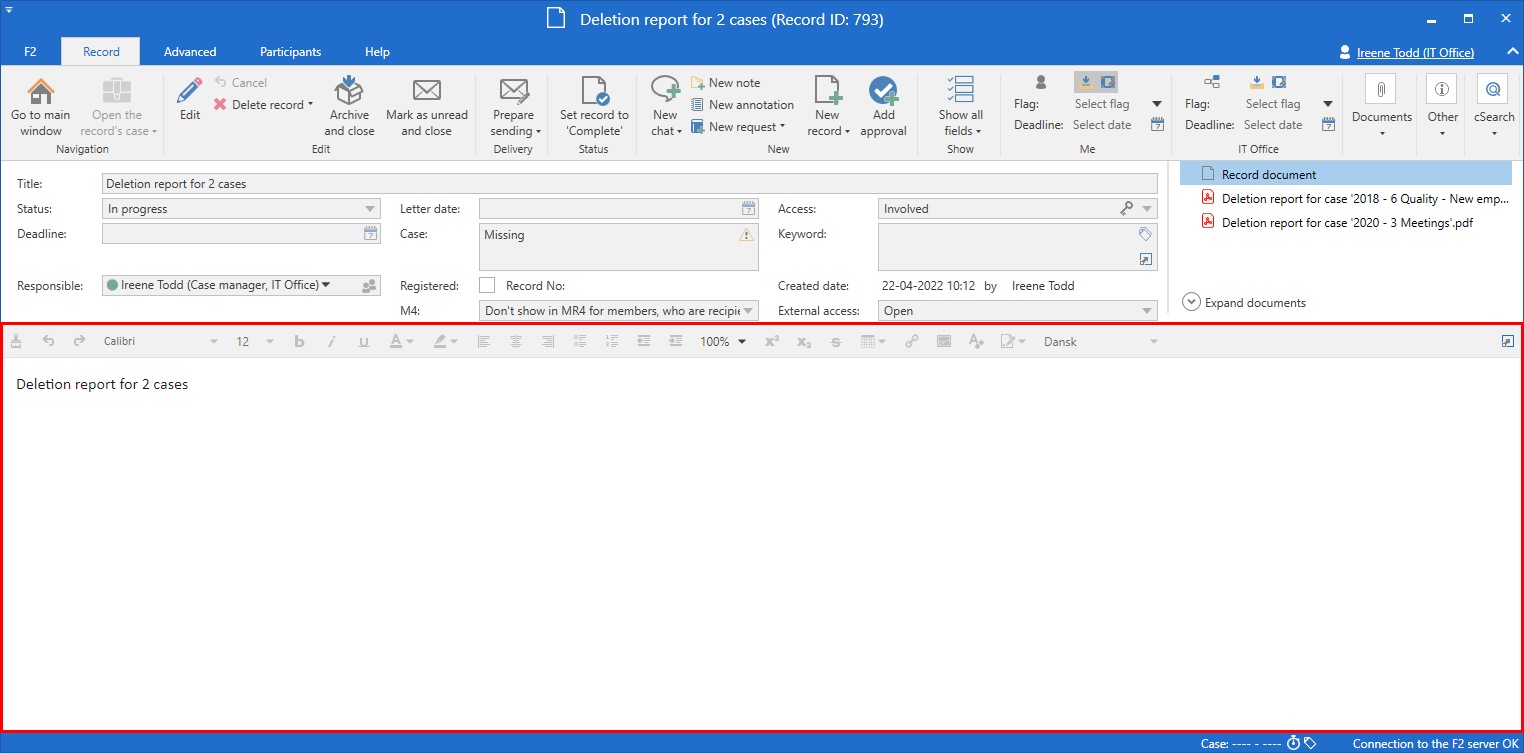Toggle italic formatting
The image size is (1524, 753).
tap(331, 341)
